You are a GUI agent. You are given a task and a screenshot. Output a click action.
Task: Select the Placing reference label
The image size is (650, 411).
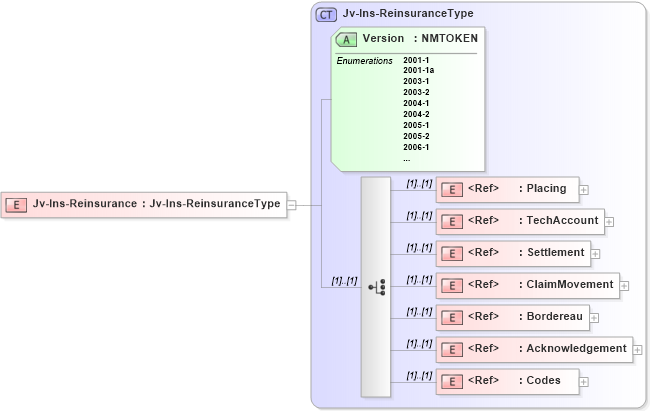pyautogui.click(x=517, y=188)
